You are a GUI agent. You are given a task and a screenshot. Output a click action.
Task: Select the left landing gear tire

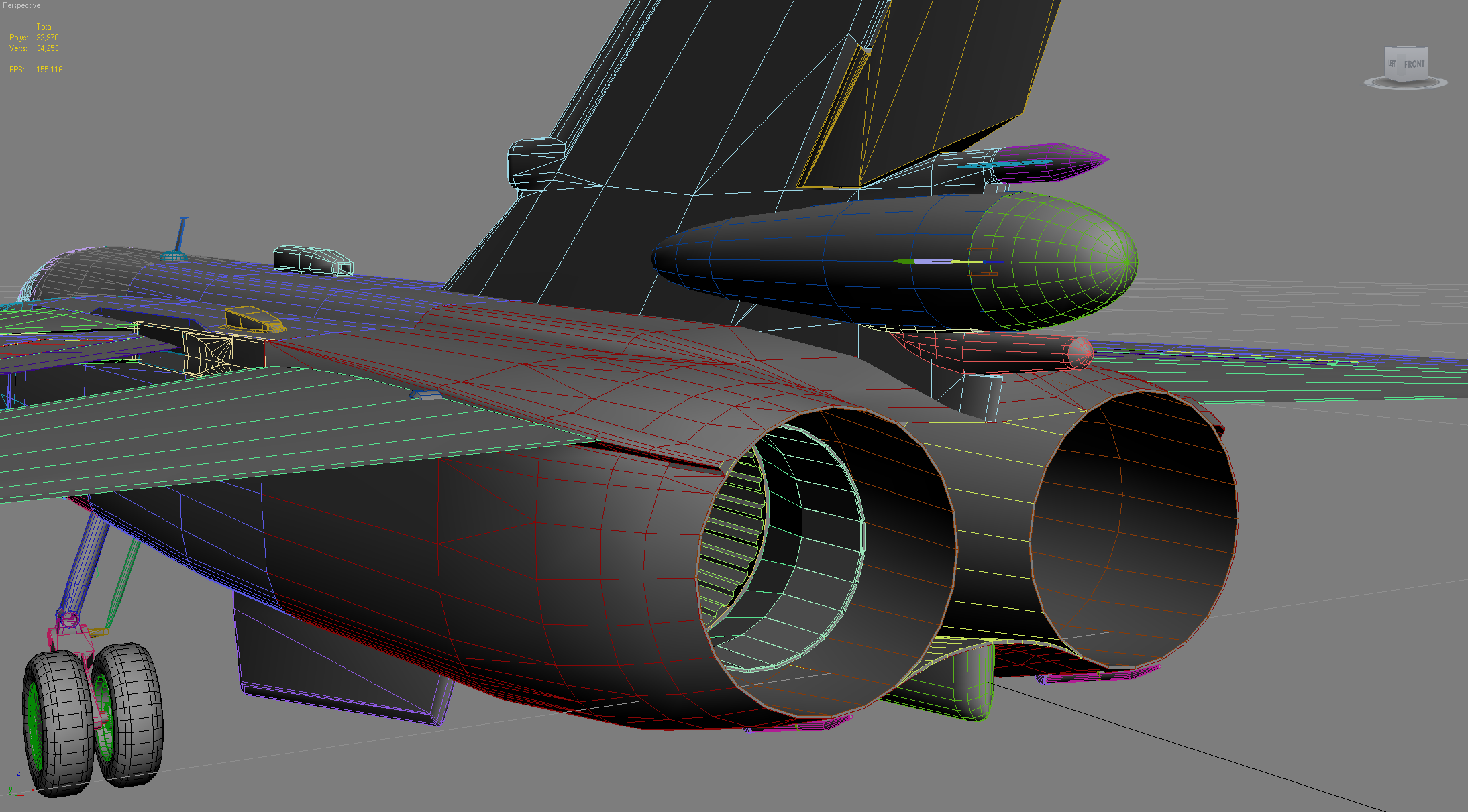click(57, 724)
